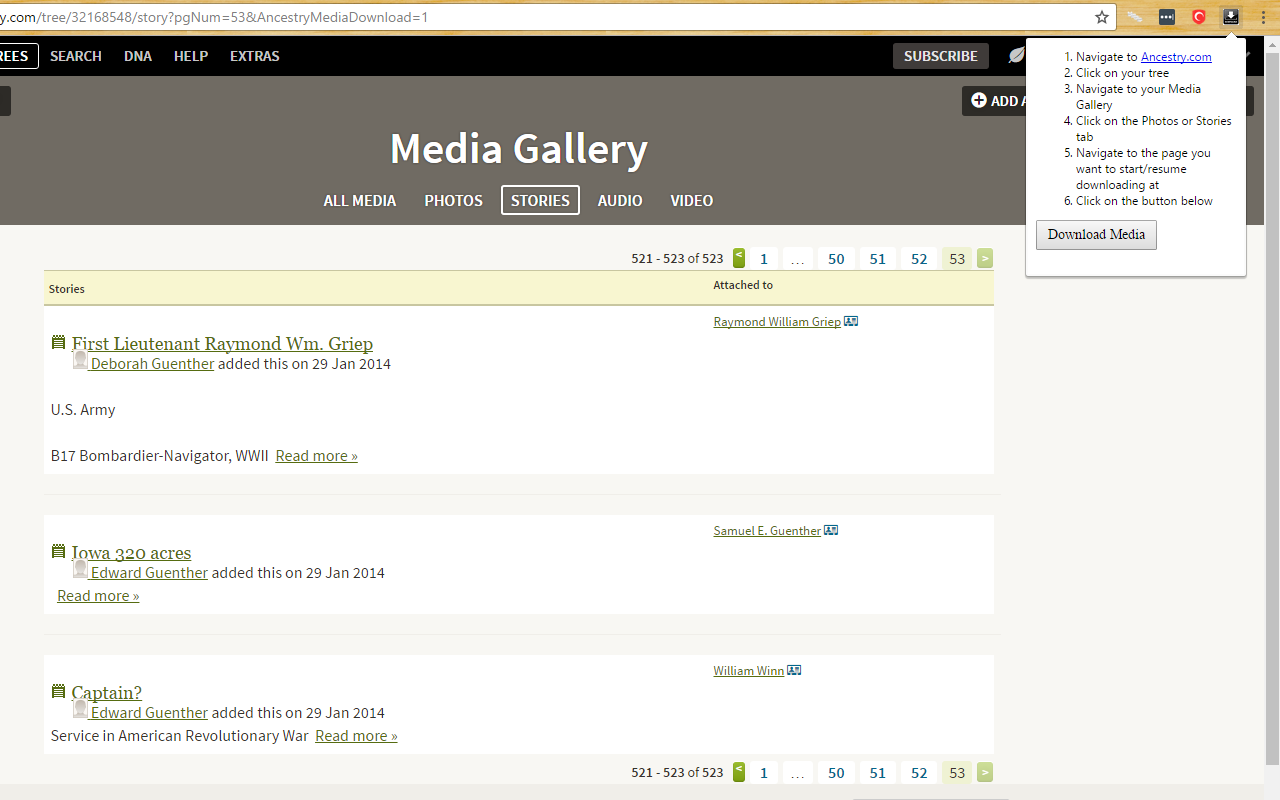Viewport: 1280px width, 800px height.
Task: Click the Download Media extension icon in the toolbar
Action: 1231,16
